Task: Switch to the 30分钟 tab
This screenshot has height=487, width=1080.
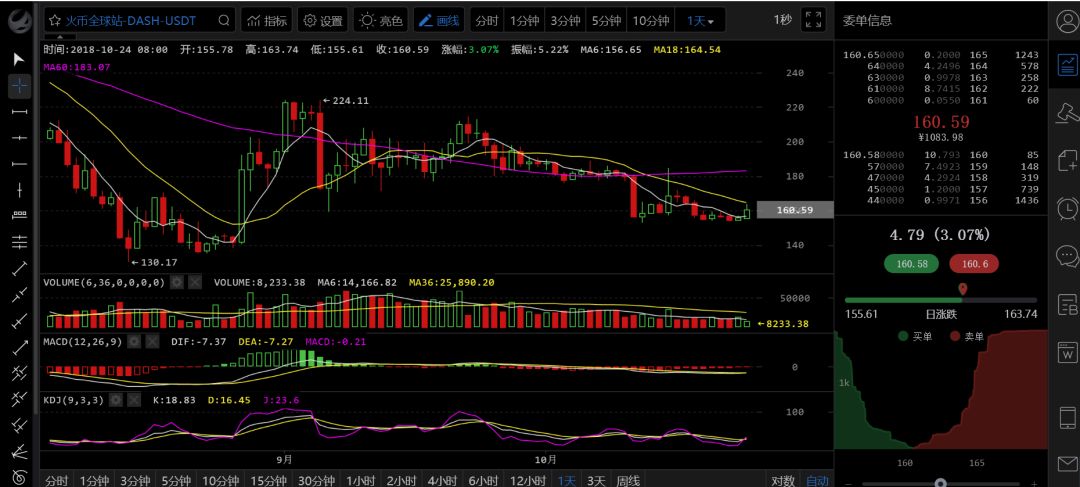Action: (315, 480)
